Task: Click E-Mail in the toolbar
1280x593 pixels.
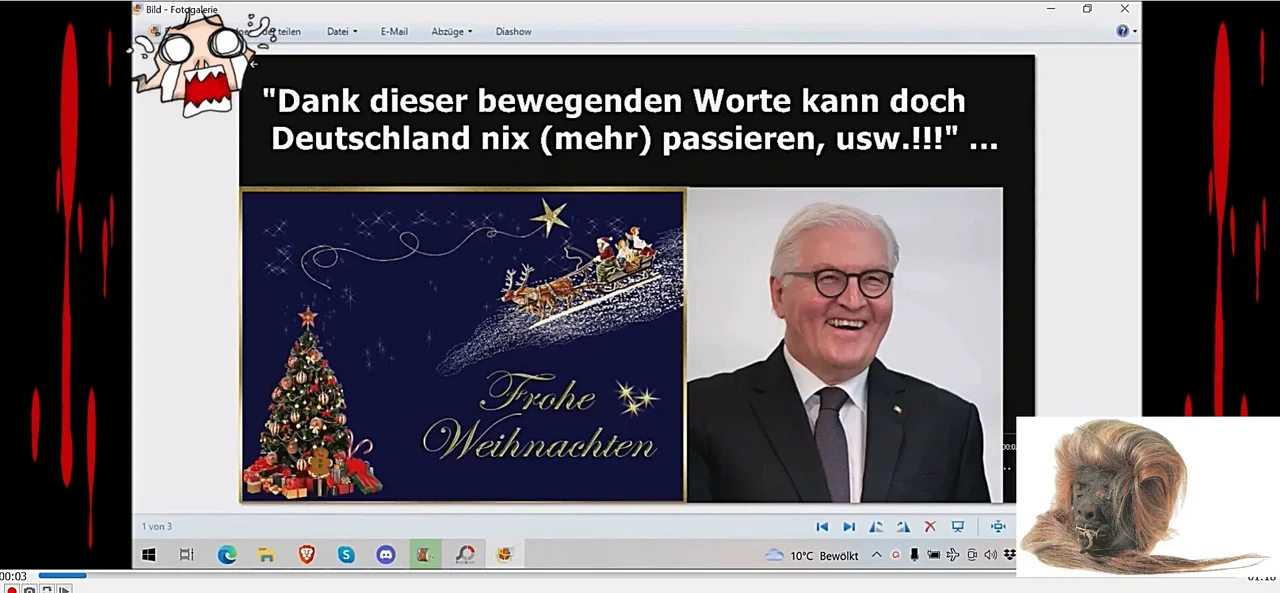Action: [394, 32]
